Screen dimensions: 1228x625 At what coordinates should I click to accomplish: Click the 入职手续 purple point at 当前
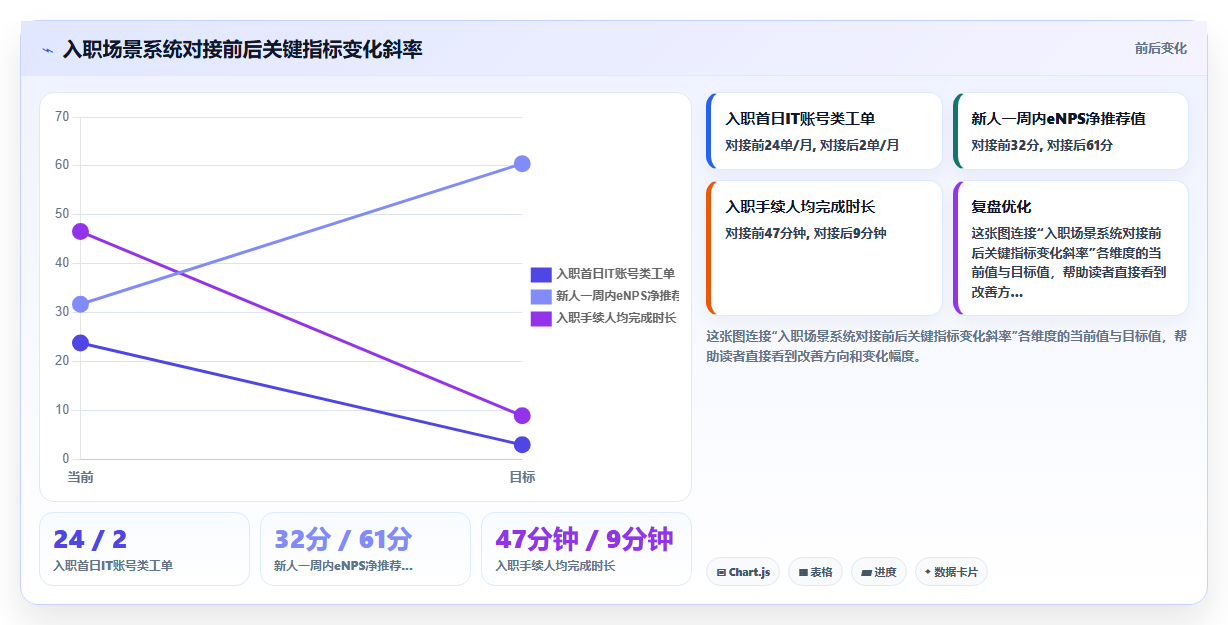point(81,231)
